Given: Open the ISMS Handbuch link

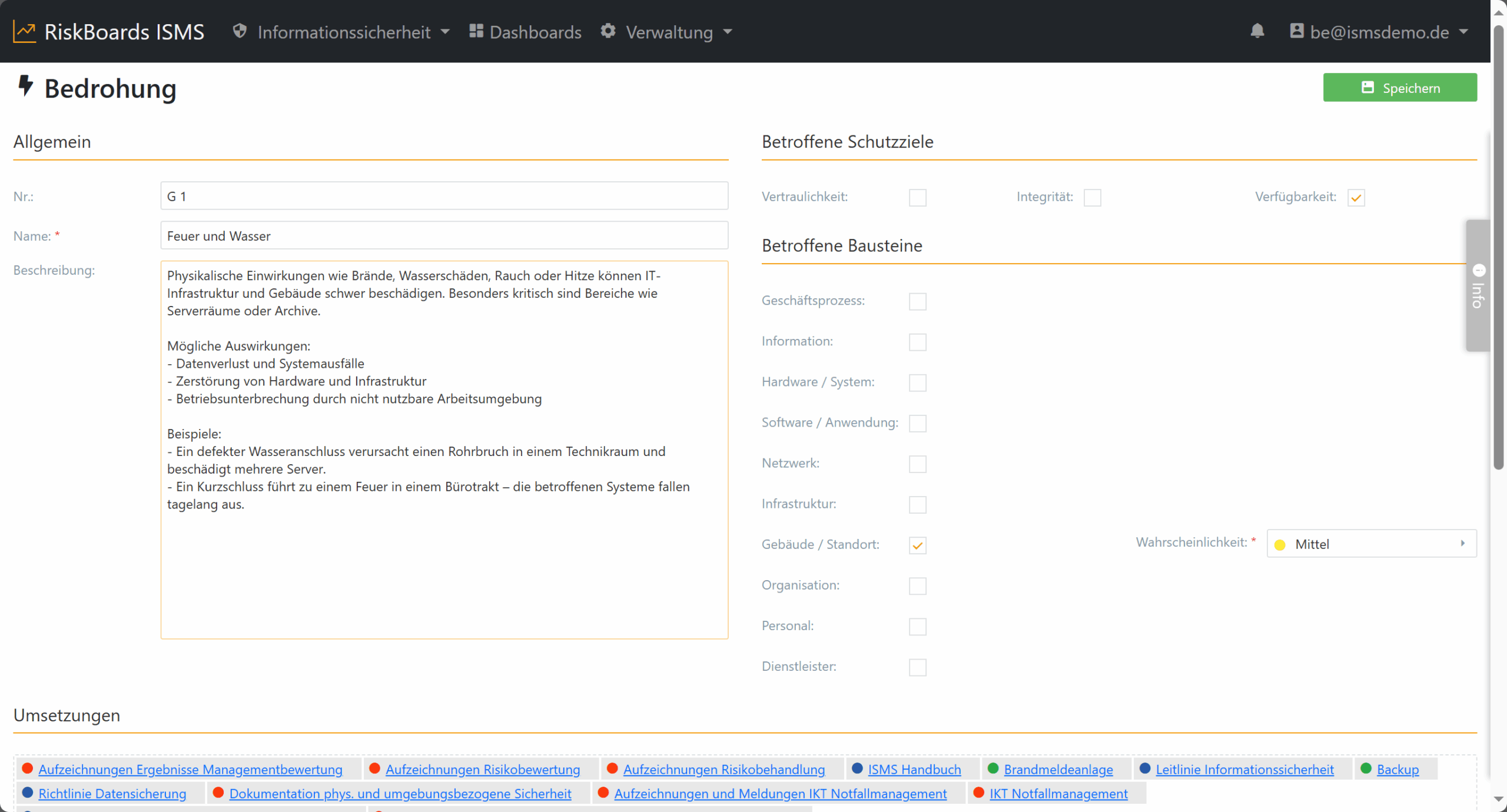Looking at the screenshot, I should click(914, 769).
